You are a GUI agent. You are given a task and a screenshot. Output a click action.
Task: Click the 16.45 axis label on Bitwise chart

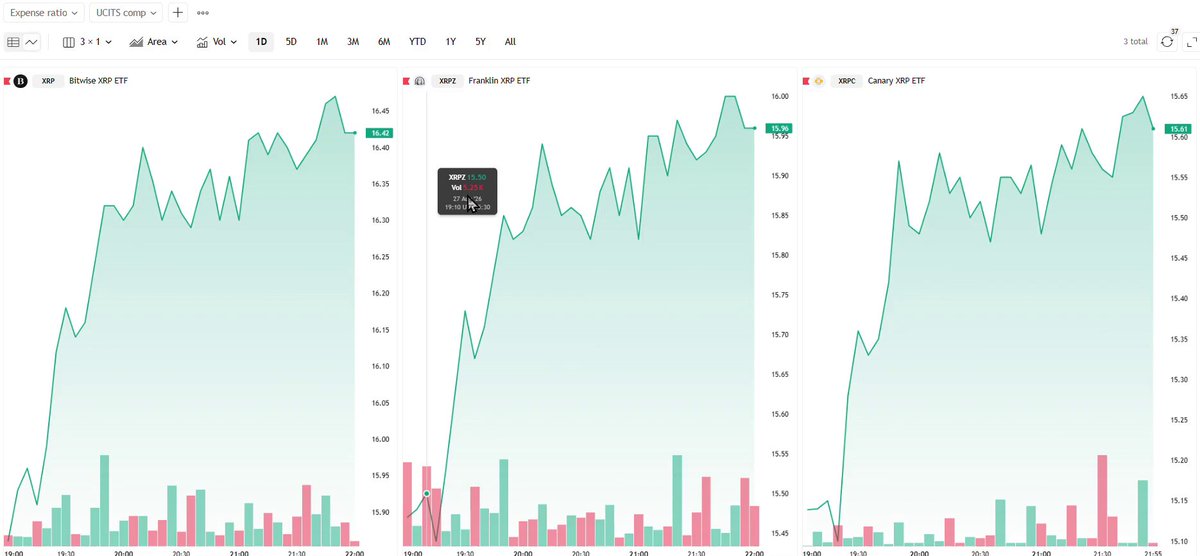click(x=379, y=111)
